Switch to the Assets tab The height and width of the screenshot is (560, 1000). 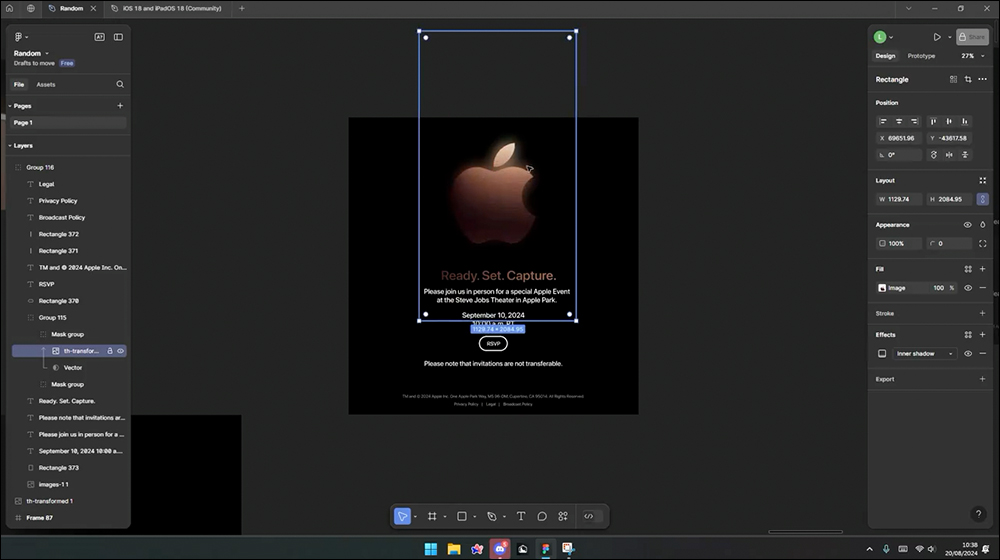pos(45,84)
